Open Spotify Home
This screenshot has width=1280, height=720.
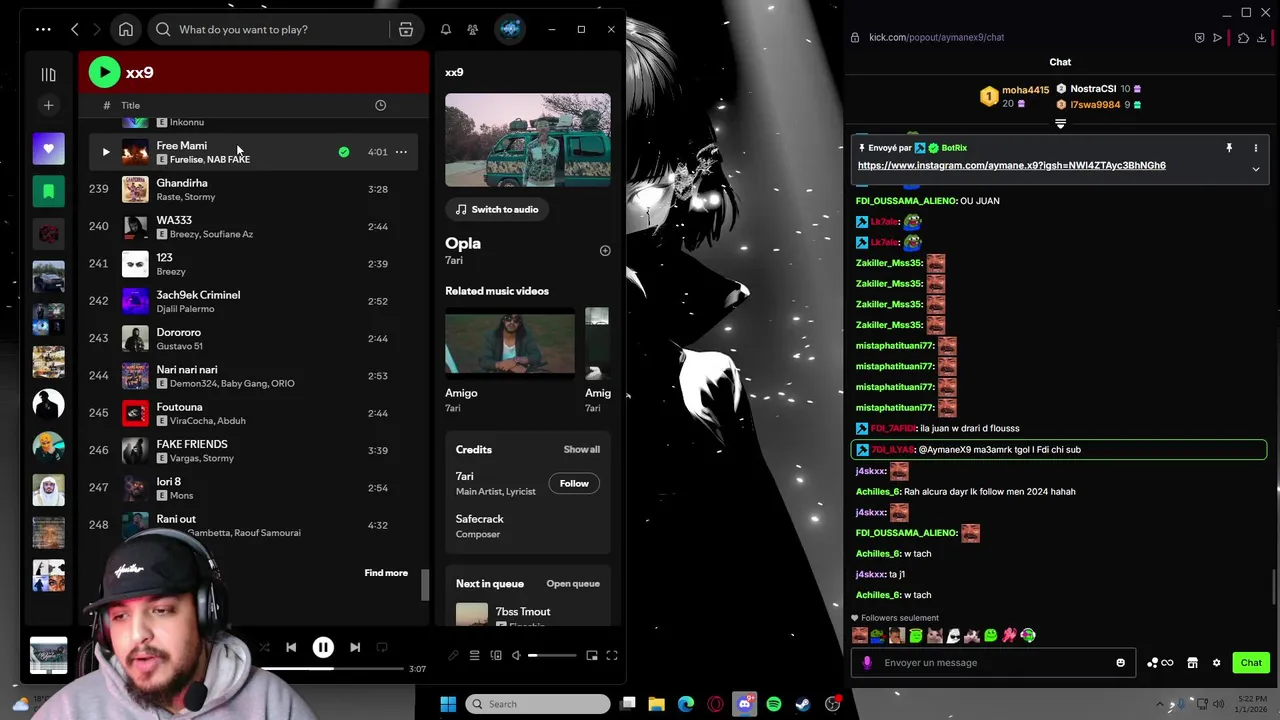(126, 29)
